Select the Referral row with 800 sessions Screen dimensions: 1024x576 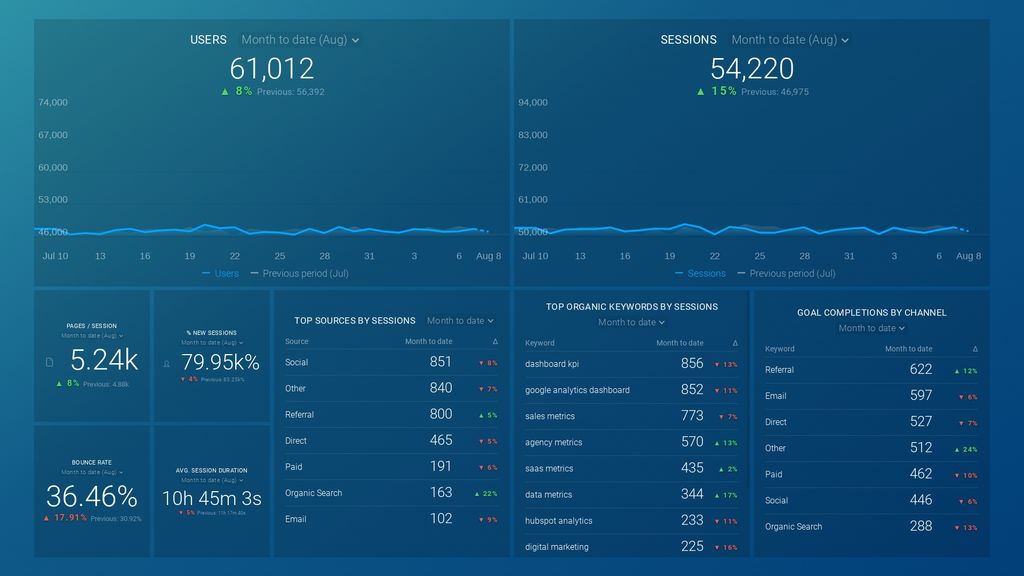[x=391, y=415]
